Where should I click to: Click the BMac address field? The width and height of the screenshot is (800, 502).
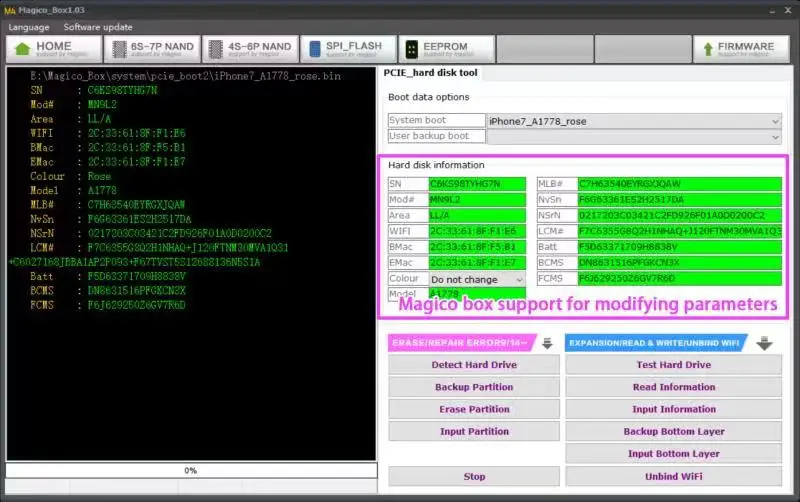(x=477, y=247)
